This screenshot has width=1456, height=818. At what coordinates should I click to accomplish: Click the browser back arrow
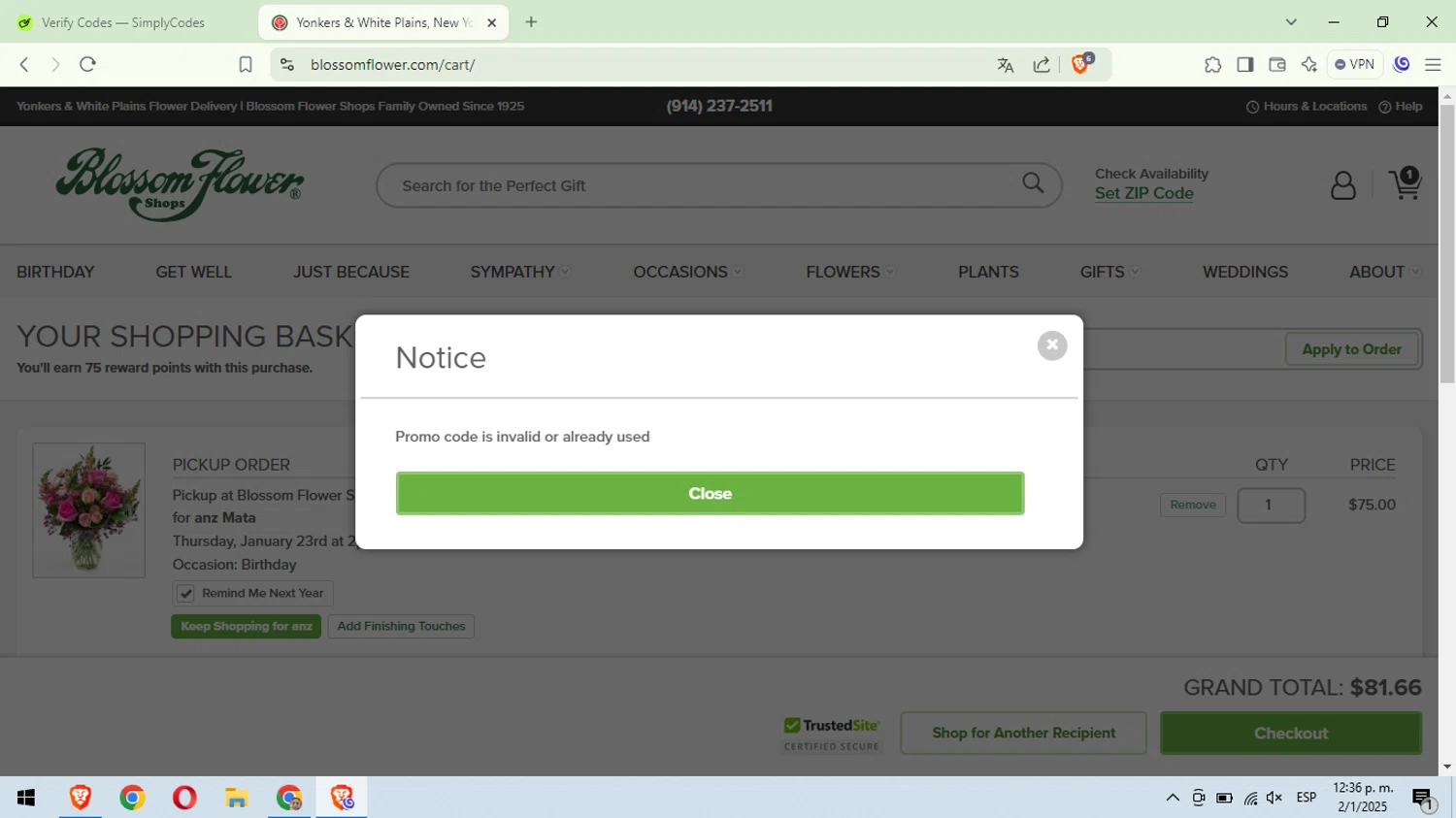click(x=24, y=64)
